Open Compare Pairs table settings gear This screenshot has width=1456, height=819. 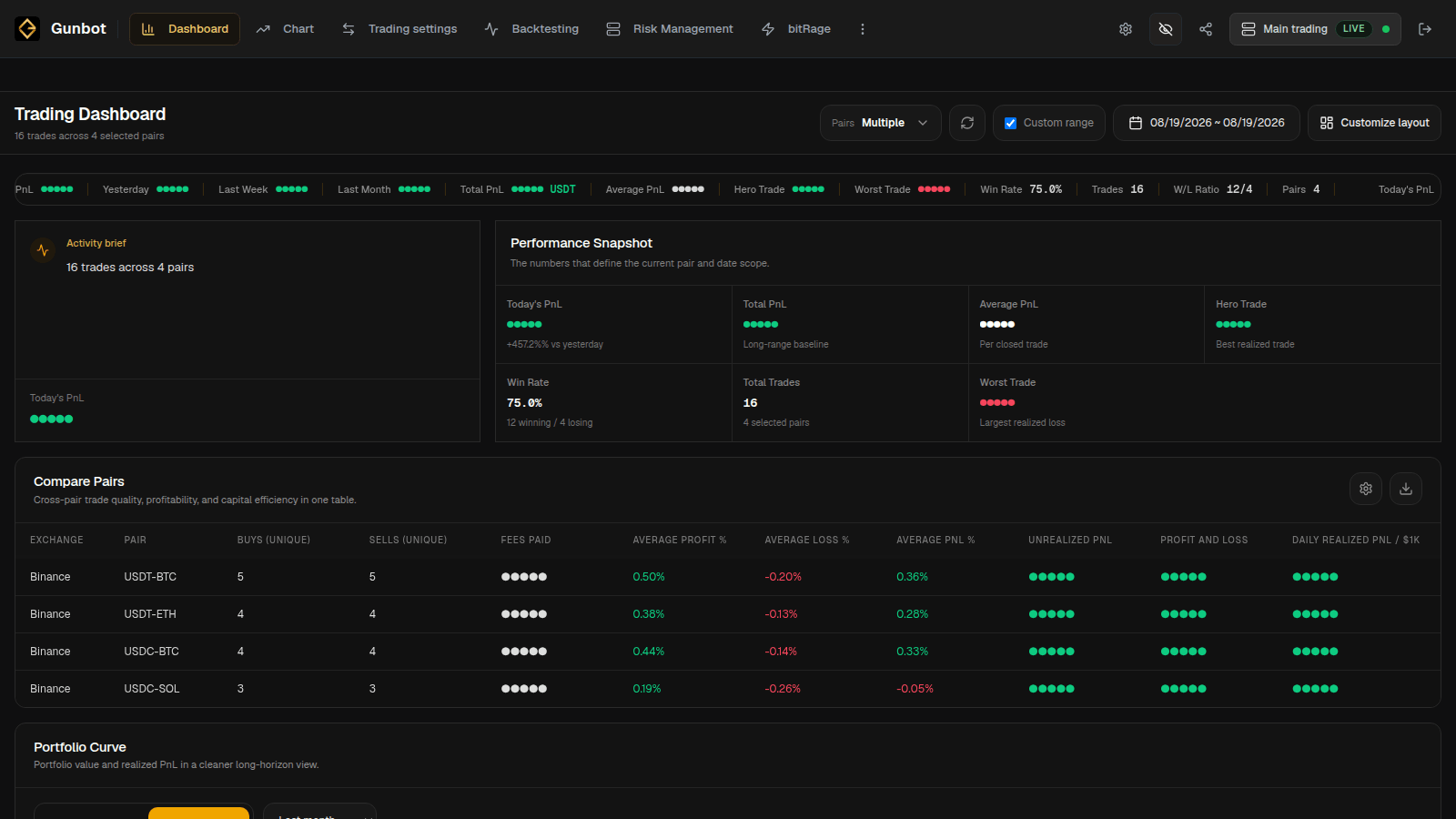[x=1366, y=489]
